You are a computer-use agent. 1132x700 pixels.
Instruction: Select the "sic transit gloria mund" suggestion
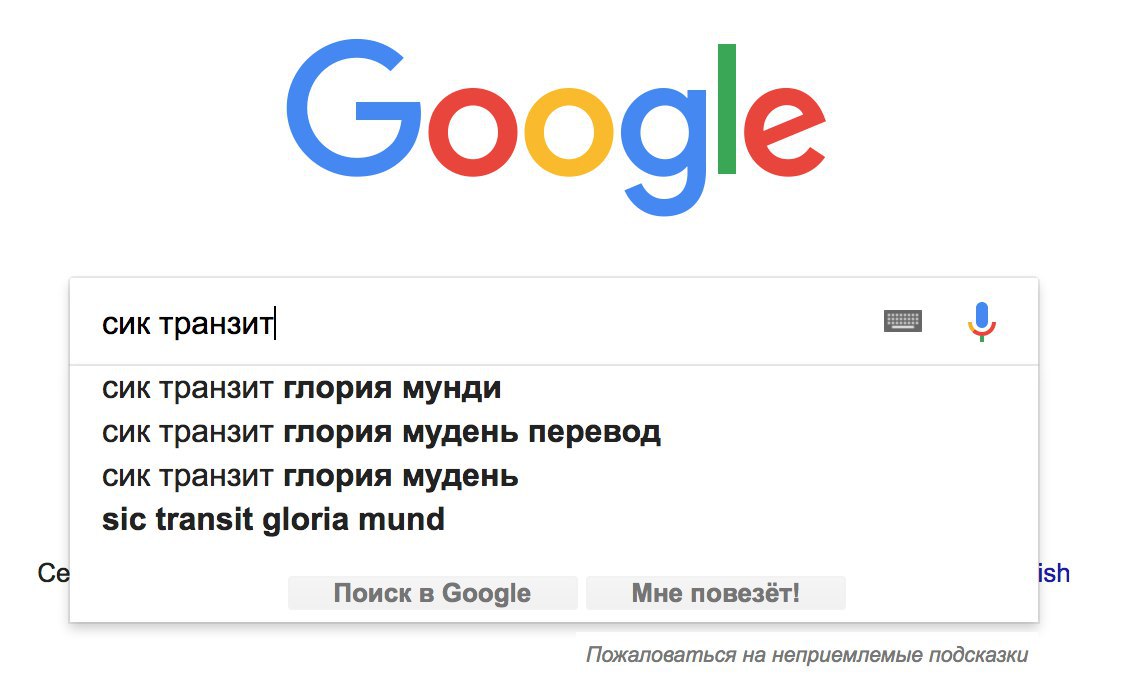pos(273,519)
